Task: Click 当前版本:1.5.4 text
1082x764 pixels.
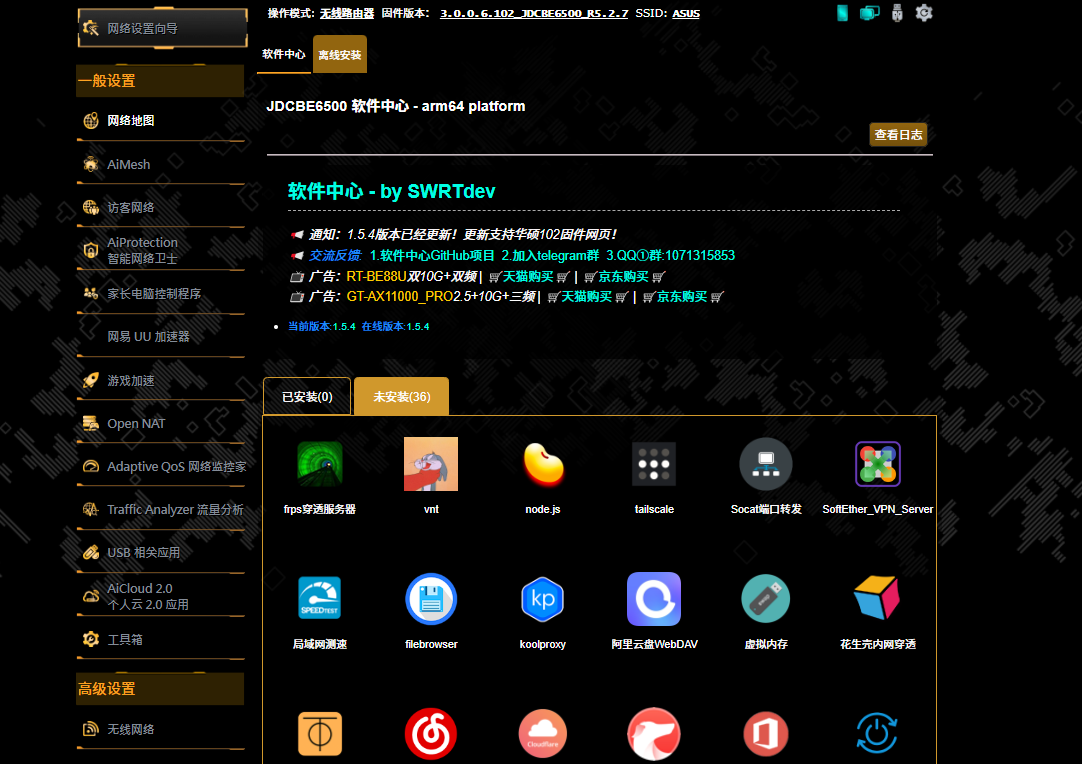Action: 322,326
